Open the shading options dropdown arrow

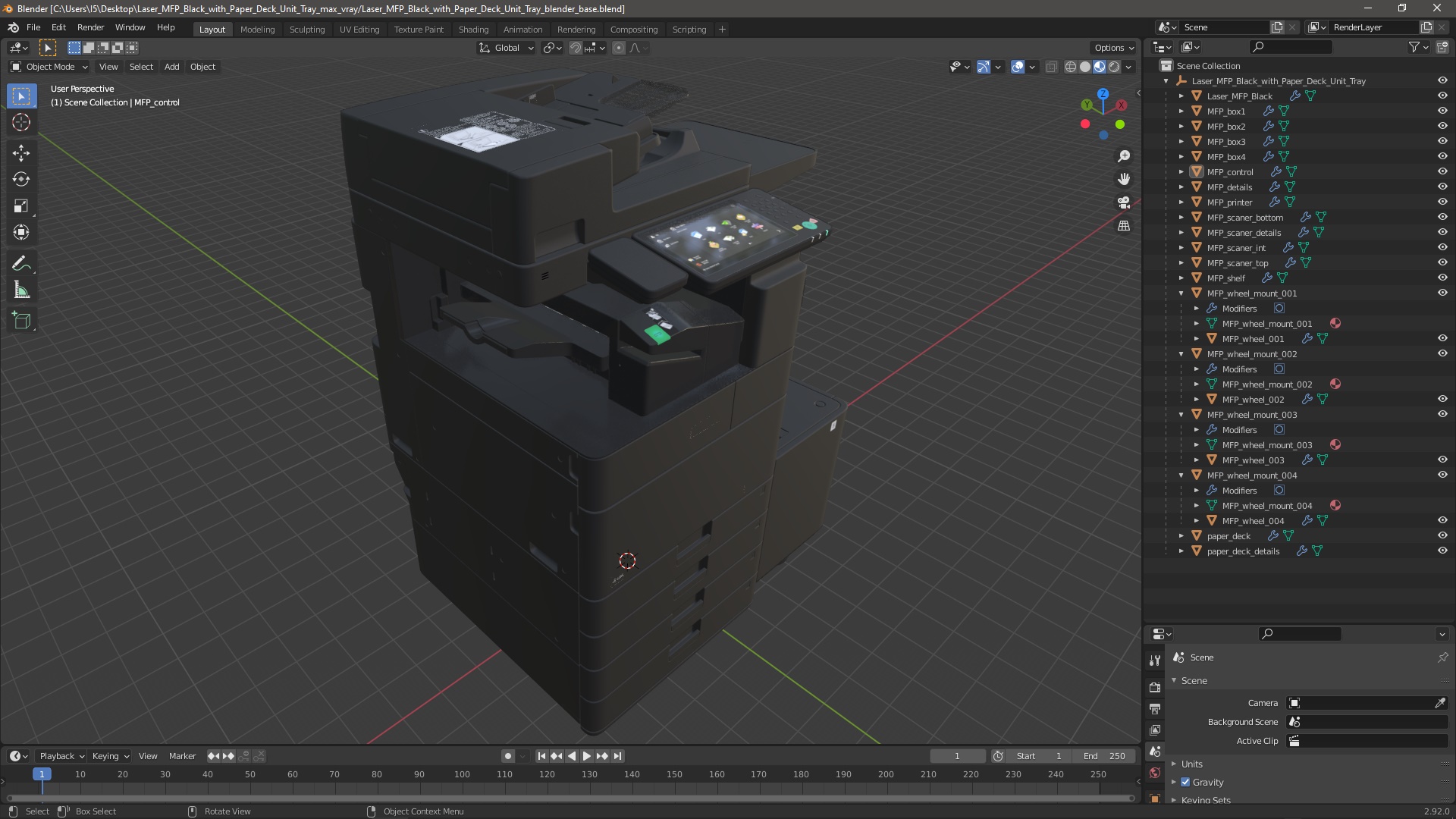pos(1129,67)
